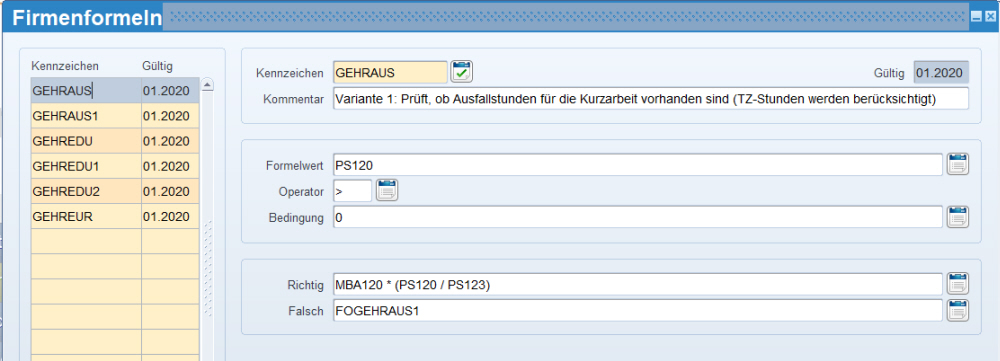This screenshot has height=361, width=1000.
Task: Open the list icon next to Richtig
Action: [x=958, y=284]
